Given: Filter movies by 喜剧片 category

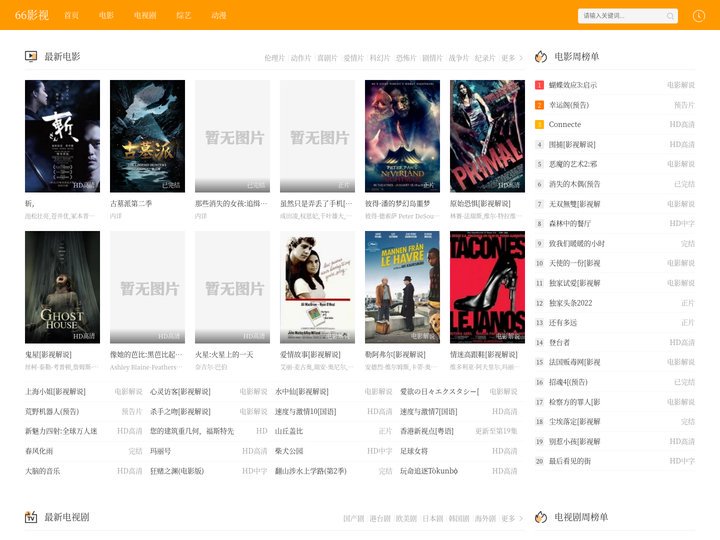Looking at the screenshot, I should (x=327, y=58).
